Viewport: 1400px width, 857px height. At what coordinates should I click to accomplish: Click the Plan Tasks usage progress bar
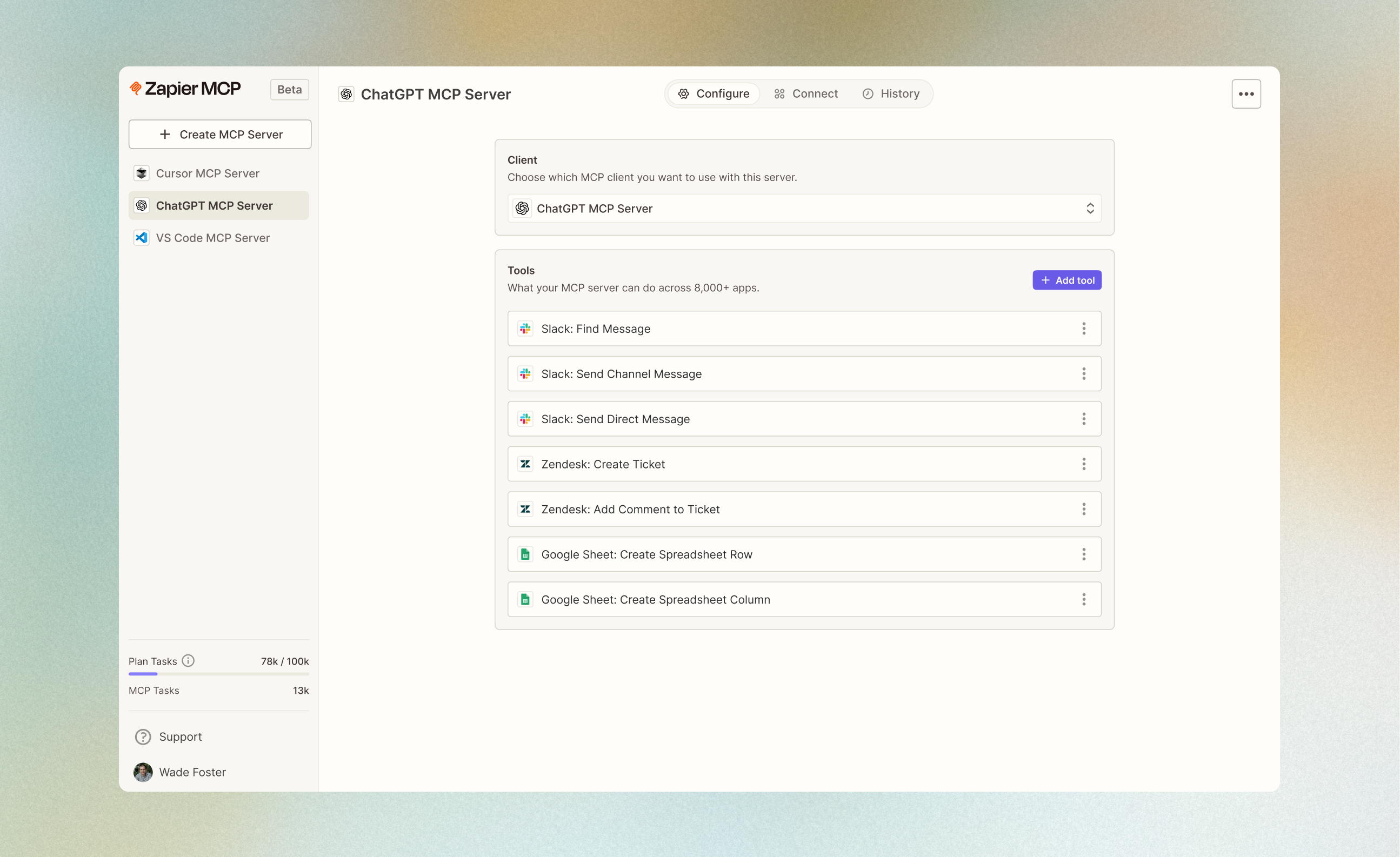click(x=219, y=674)
